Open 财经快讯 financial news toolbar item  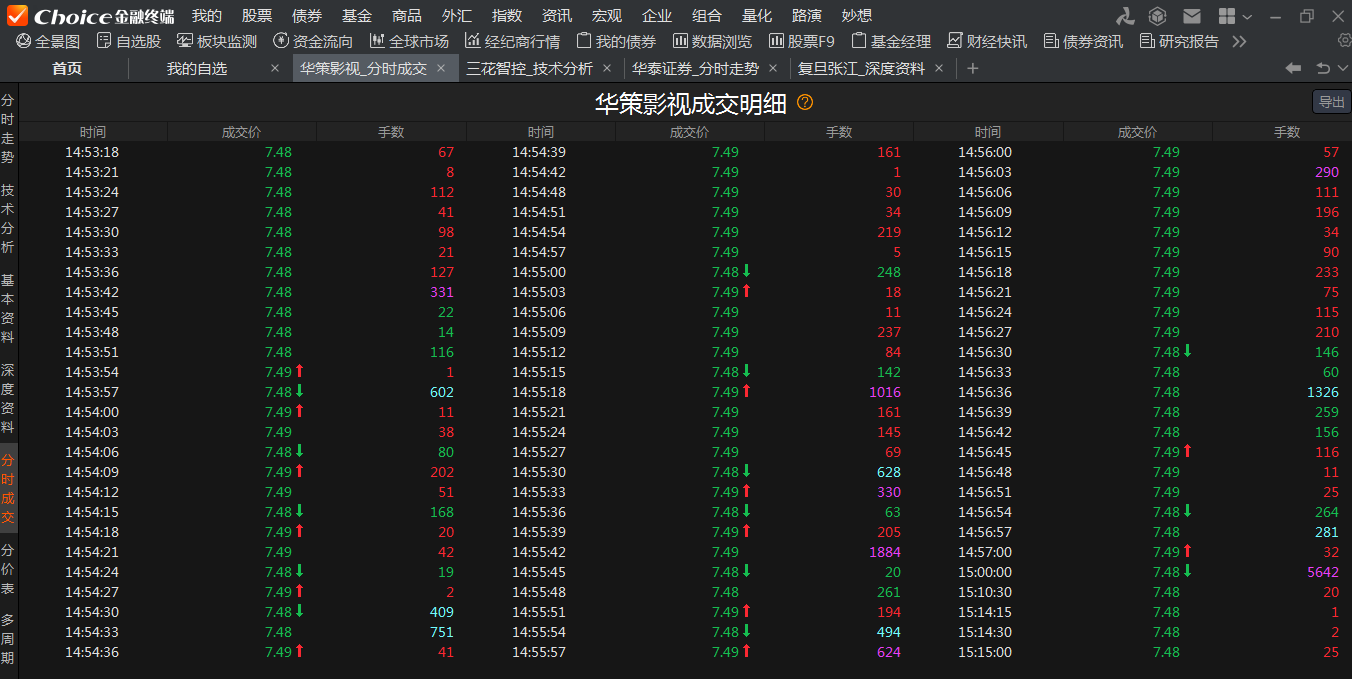tap(987, 41)
